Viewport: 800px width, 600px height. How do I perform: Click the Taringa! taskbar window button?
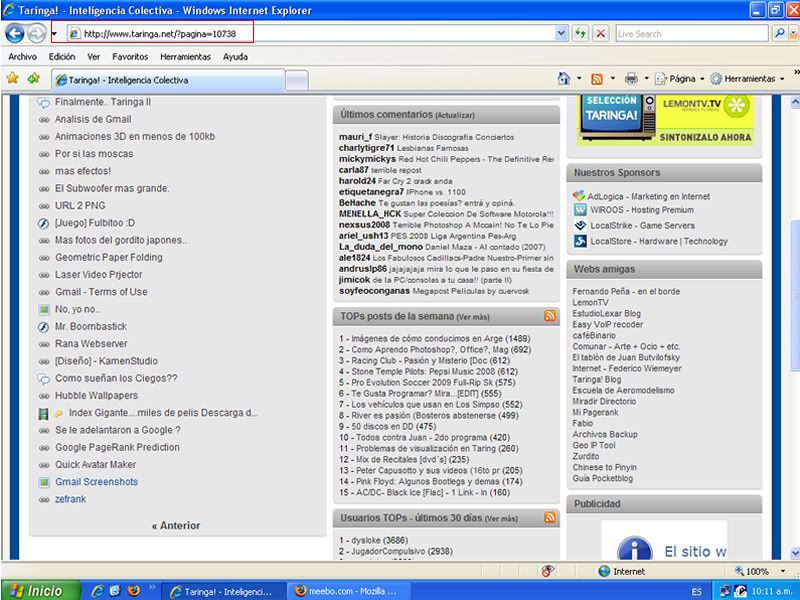coord(224,591)
